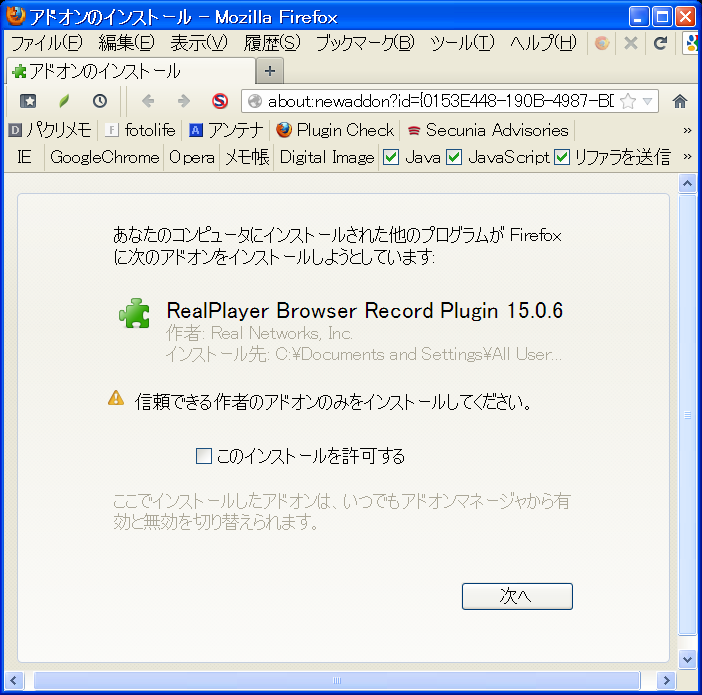Click the 次へ button

[x=517, y=596]
